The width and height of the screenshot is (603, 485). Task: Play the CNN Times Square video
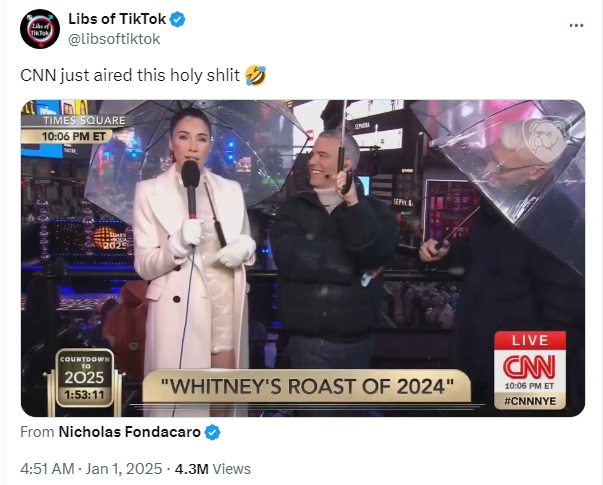point(303,258)
